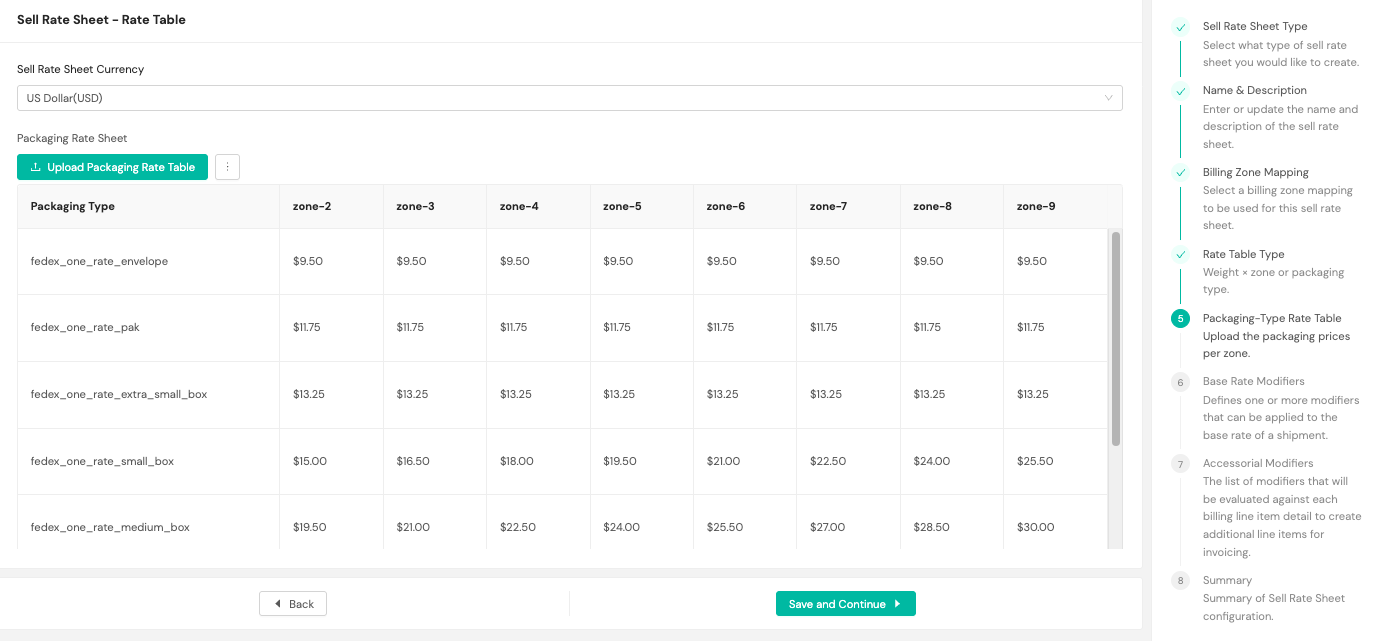Click the Rate Table Type checkmark icon
Screen dimensions: 1381x641
(x=1180, y=255)
